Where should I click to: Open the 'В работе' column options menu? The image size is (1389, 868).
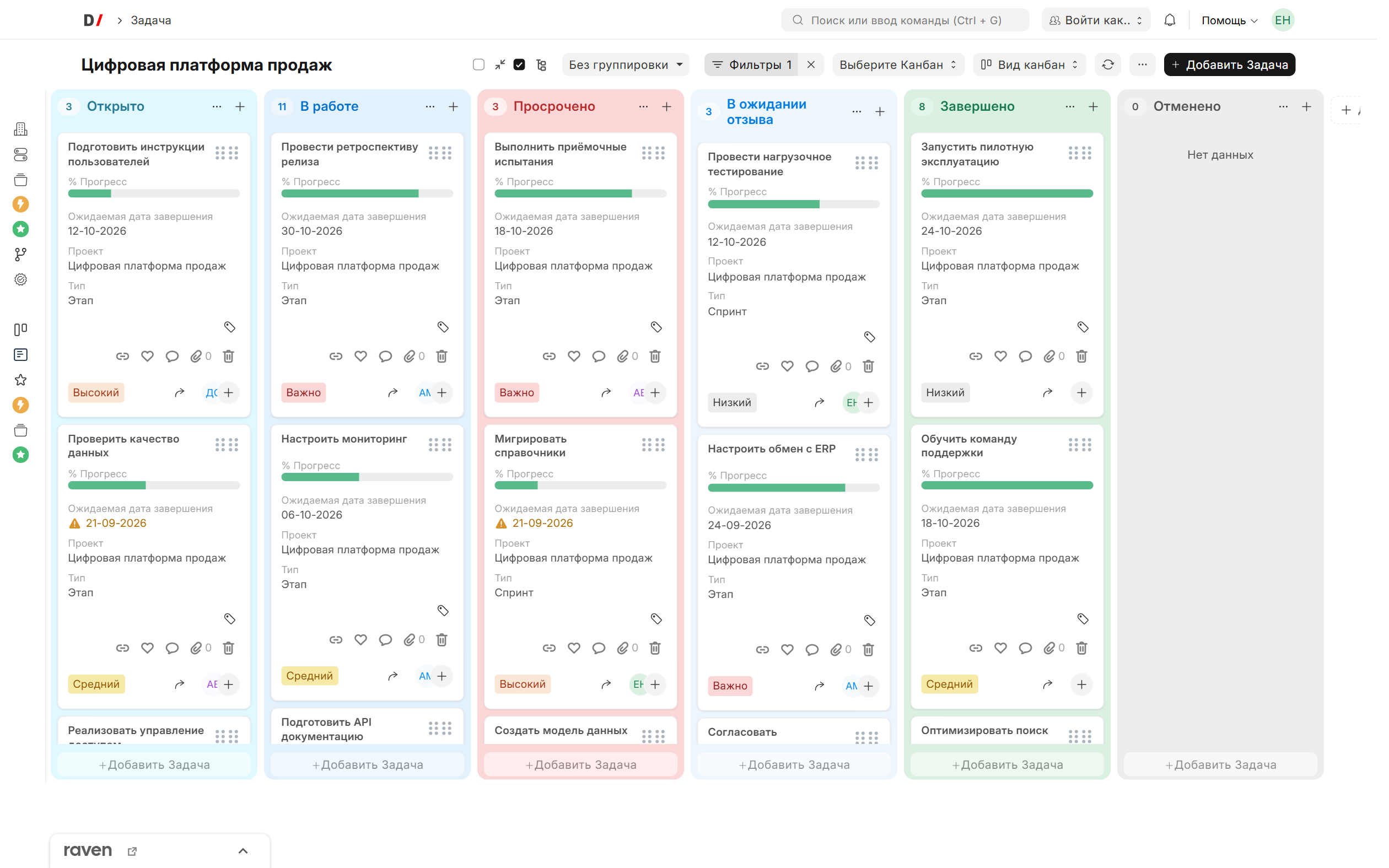[x=430, y=107]
